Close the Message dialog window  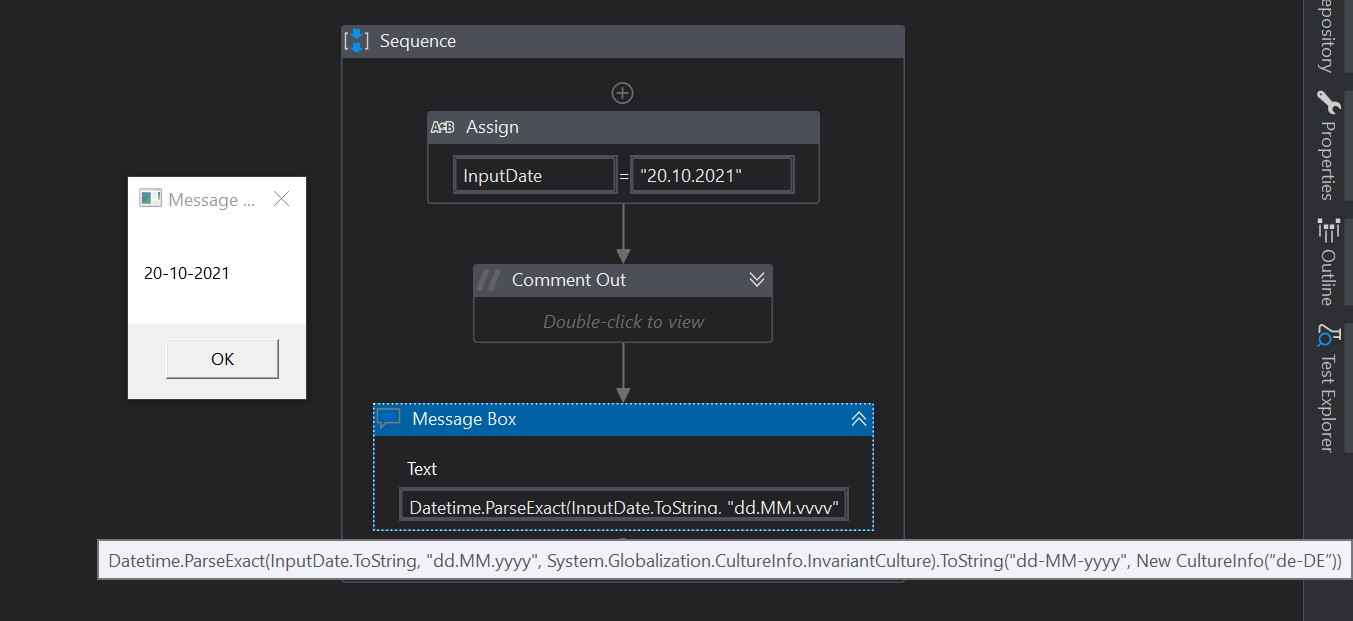(282, 199)
